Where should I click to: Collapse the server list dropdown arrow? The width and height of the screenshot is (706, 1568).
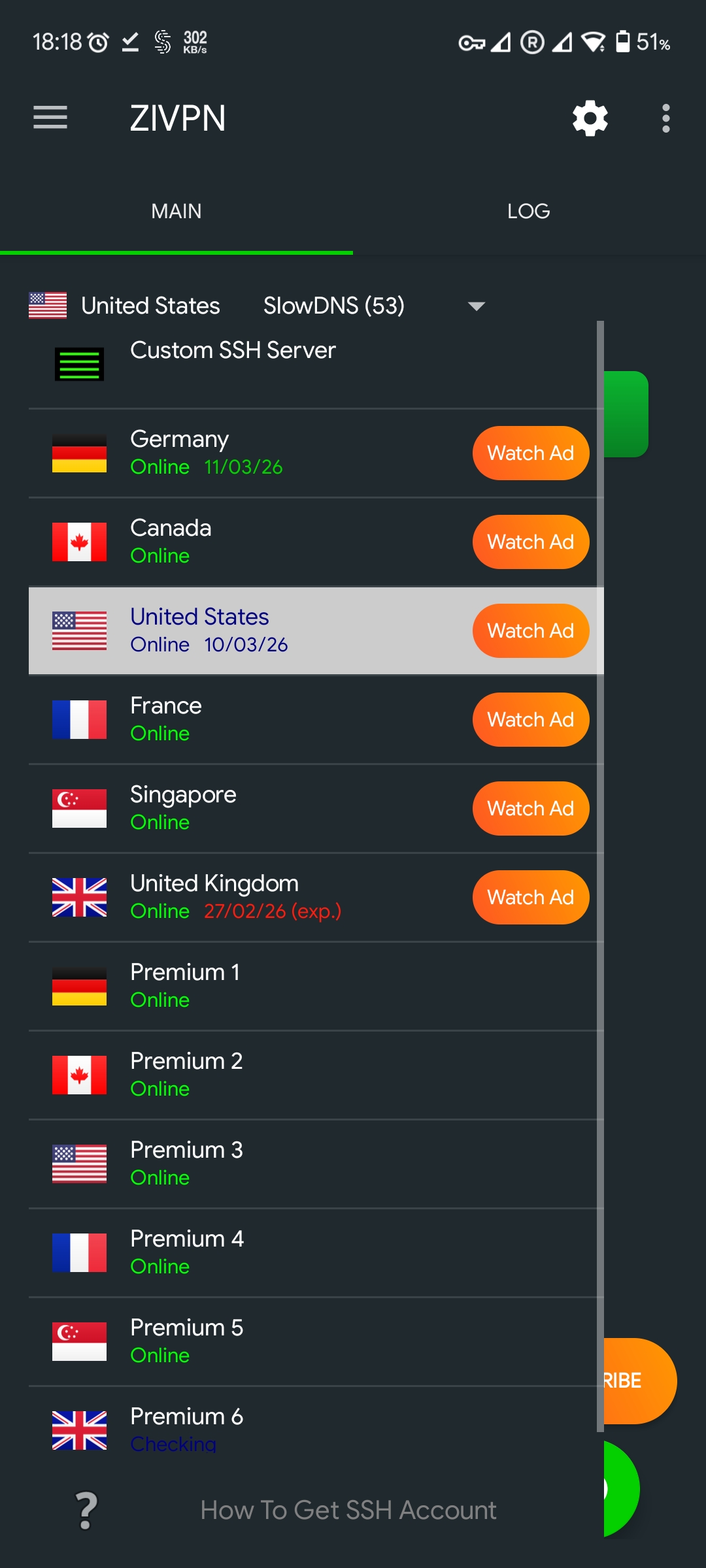click(x=477, y=306)
